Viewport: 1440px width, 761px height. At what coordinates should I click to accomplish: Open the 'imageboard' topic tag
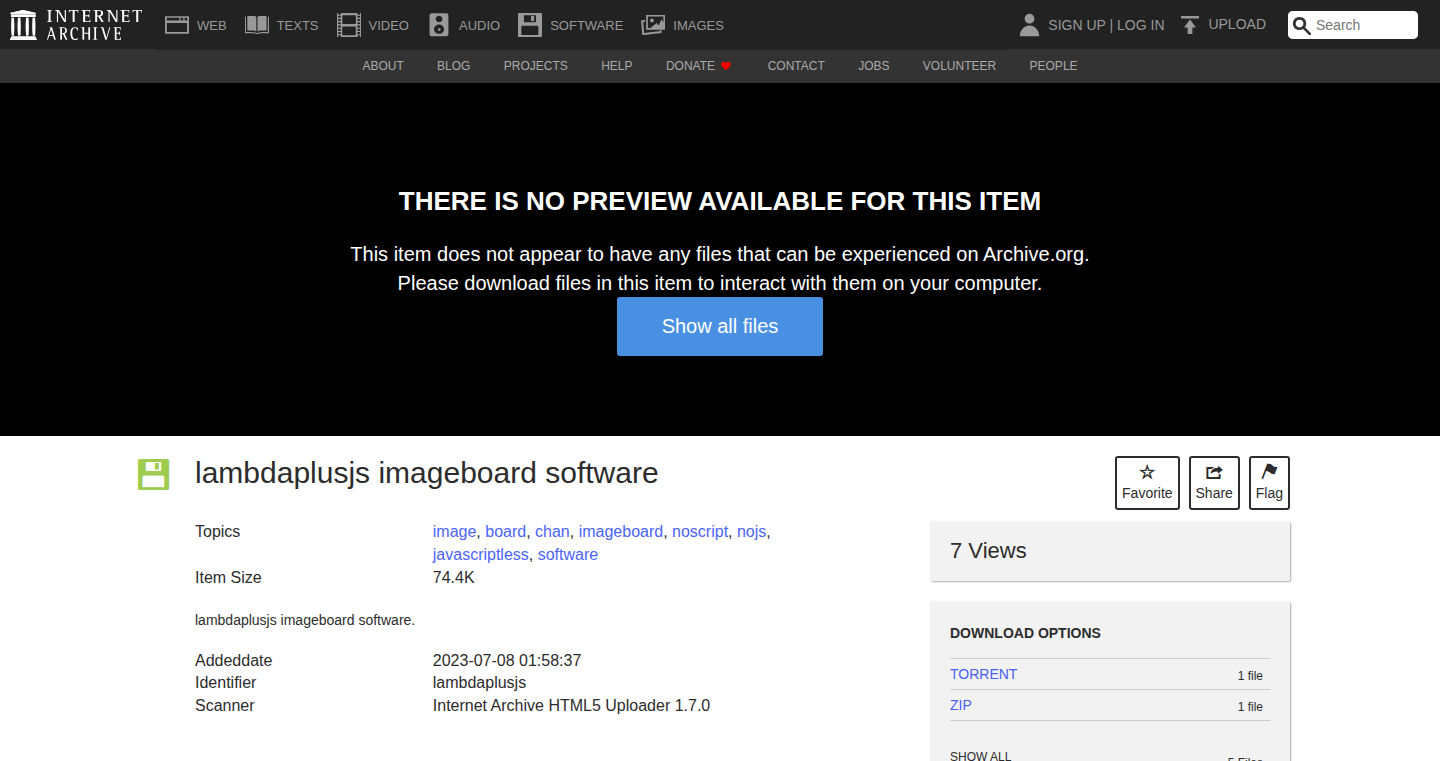tap(620, 532)
